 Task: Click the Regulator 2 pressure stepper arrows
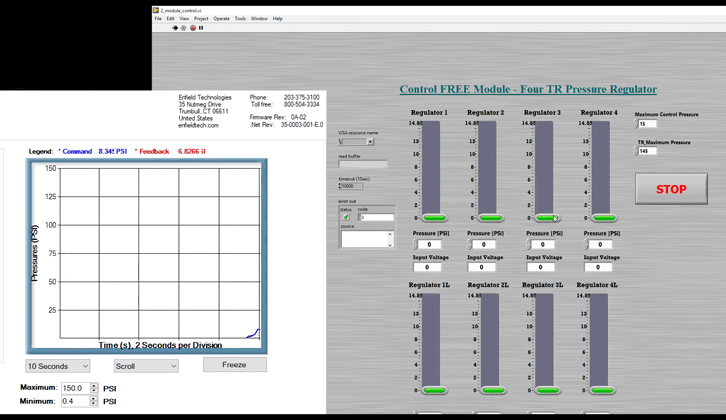pos(469,244)
